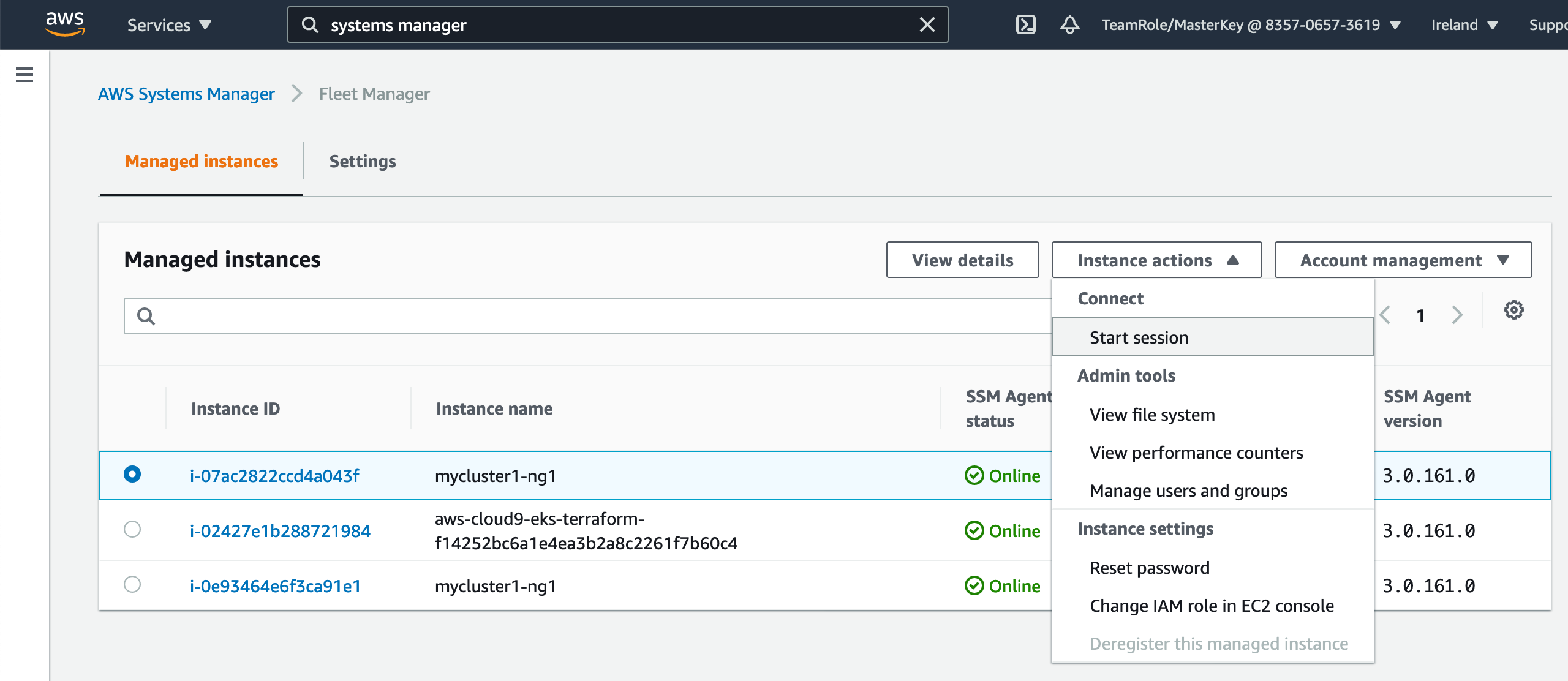Open instance link i-0e93464e6f3ca91e1

click(275, 585)
